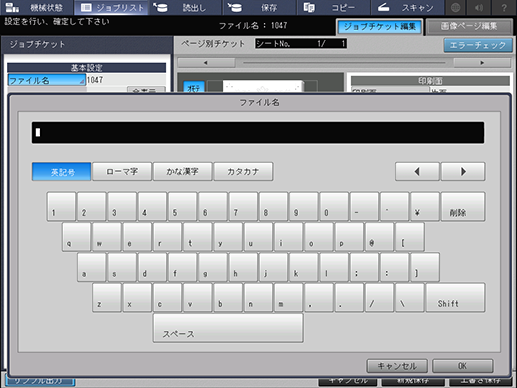Click the file name text input field
The image size is (517, 388).
[258, 133]
